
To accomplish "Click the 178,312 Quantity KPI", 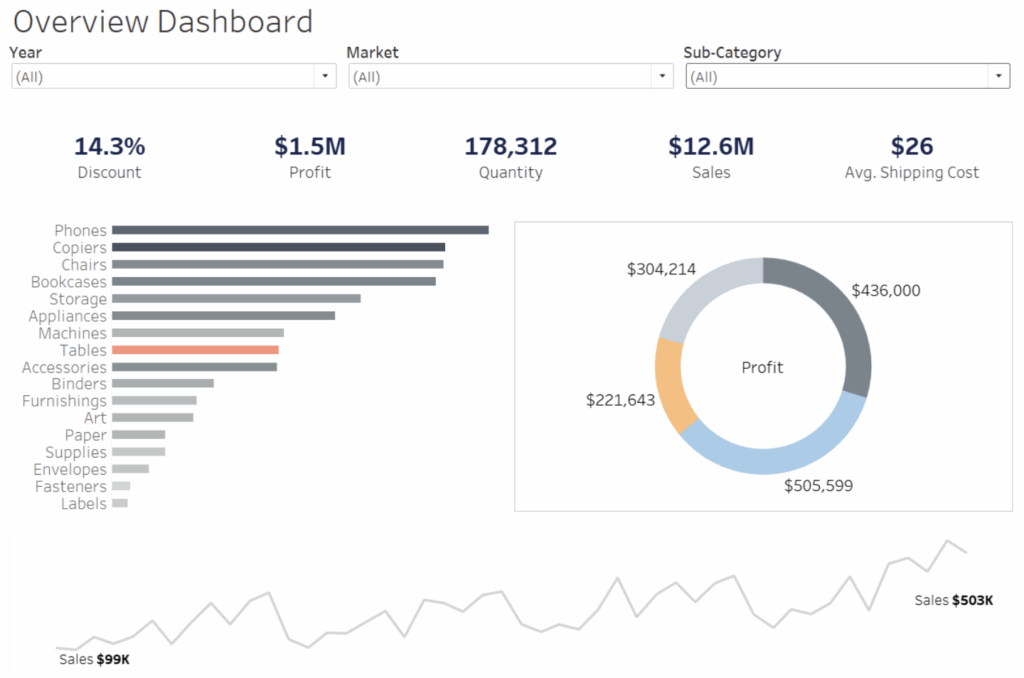I will pyautogui.click(x=511, y=157).
